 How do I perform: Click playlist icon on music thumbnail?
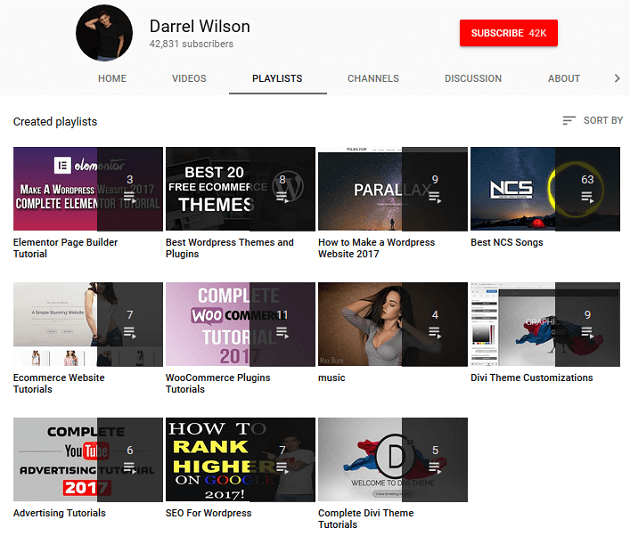[435, 333]
